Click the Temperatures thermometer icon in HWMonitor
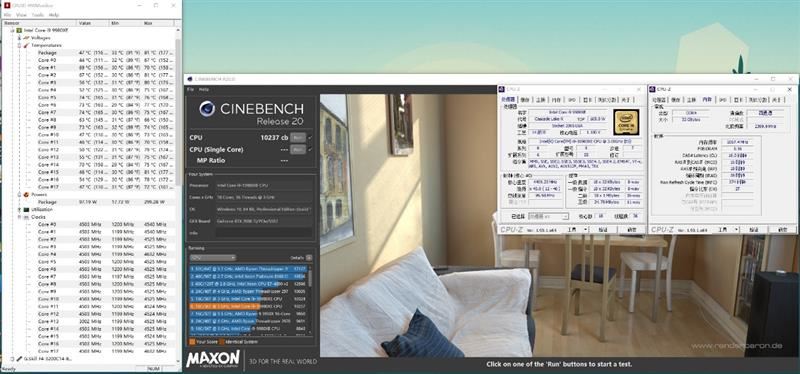 [x=26, y=45]
